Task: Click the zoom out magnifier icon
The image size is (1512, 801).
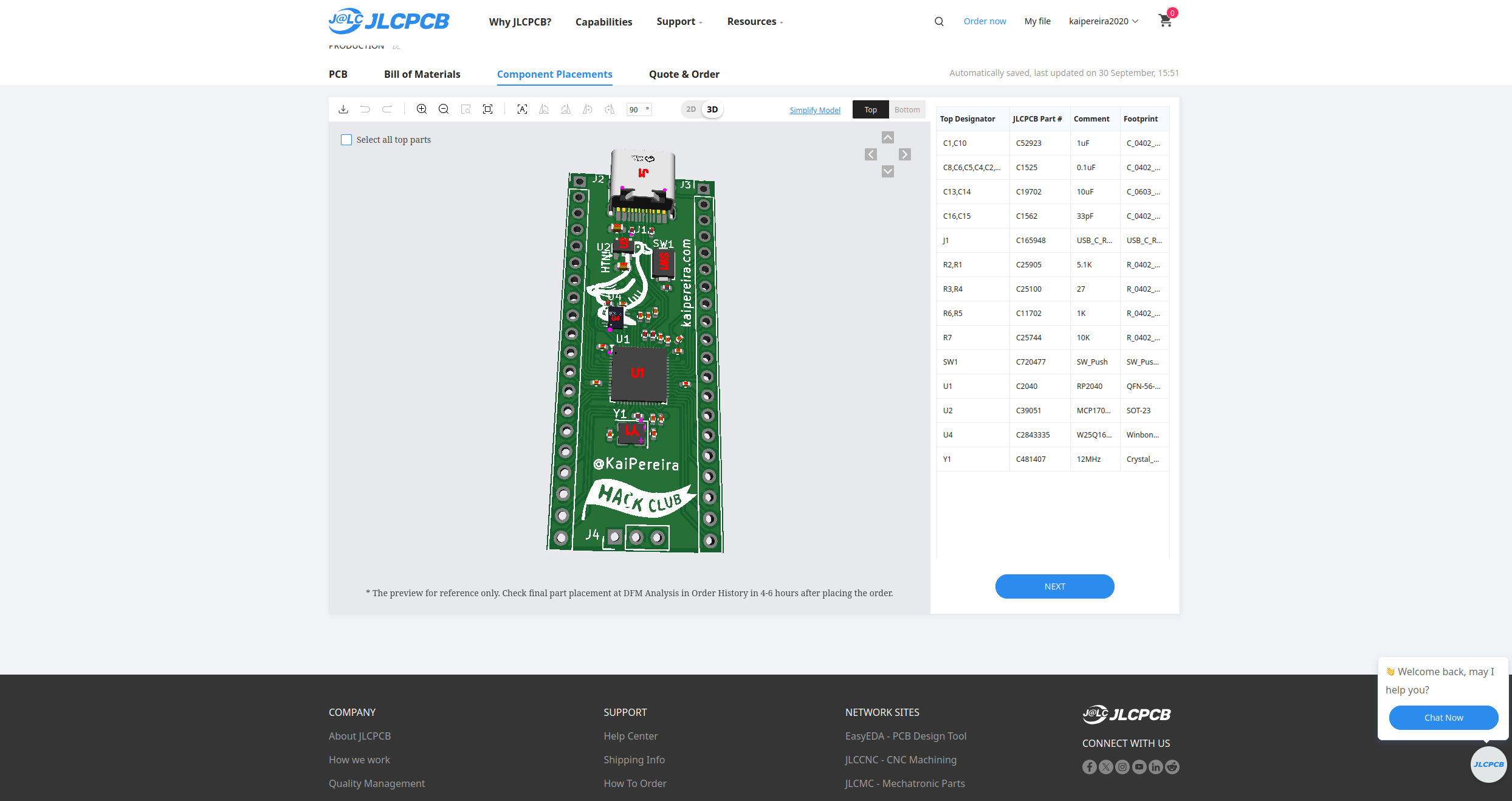Action: click(x=444, y=109)
